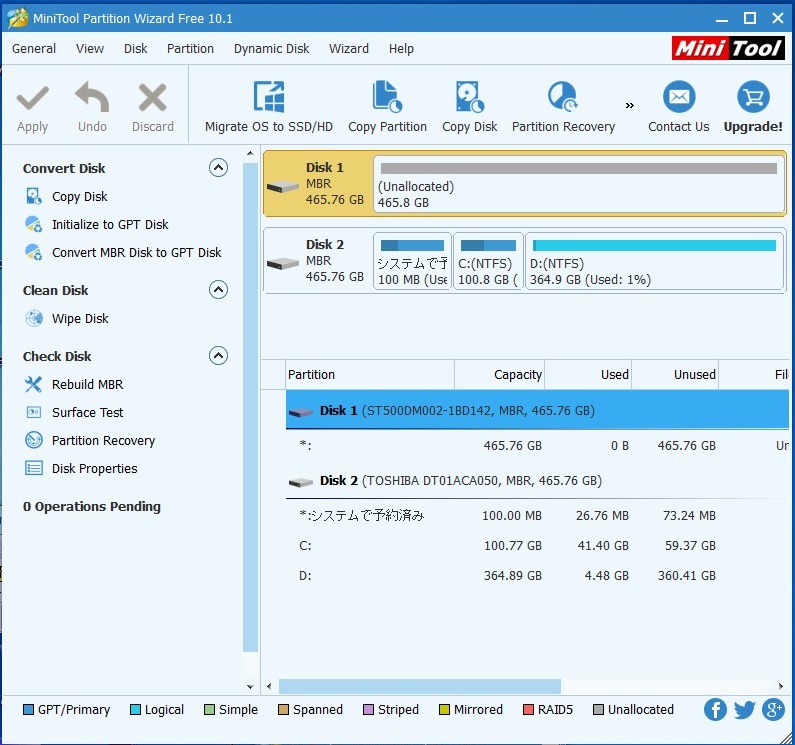Sort by the Unused column header

[675, 374]
